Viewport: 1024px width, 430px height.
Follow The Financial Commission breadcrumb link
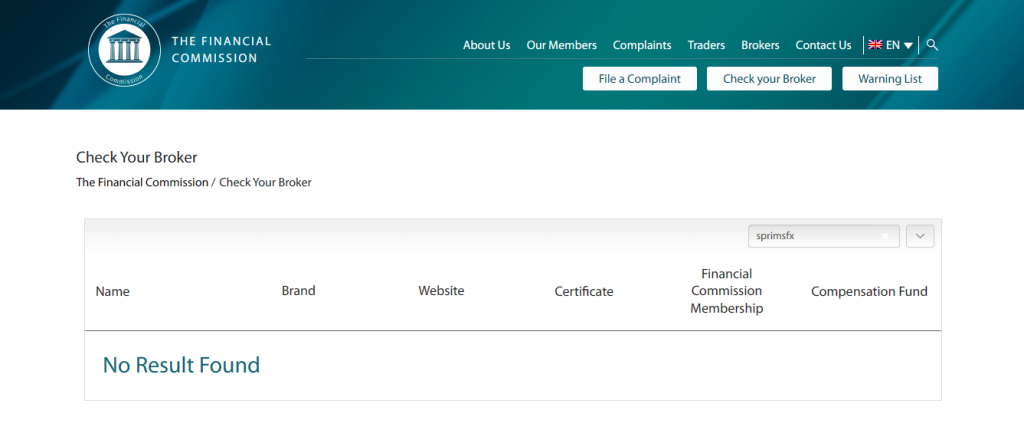point(142,182)
